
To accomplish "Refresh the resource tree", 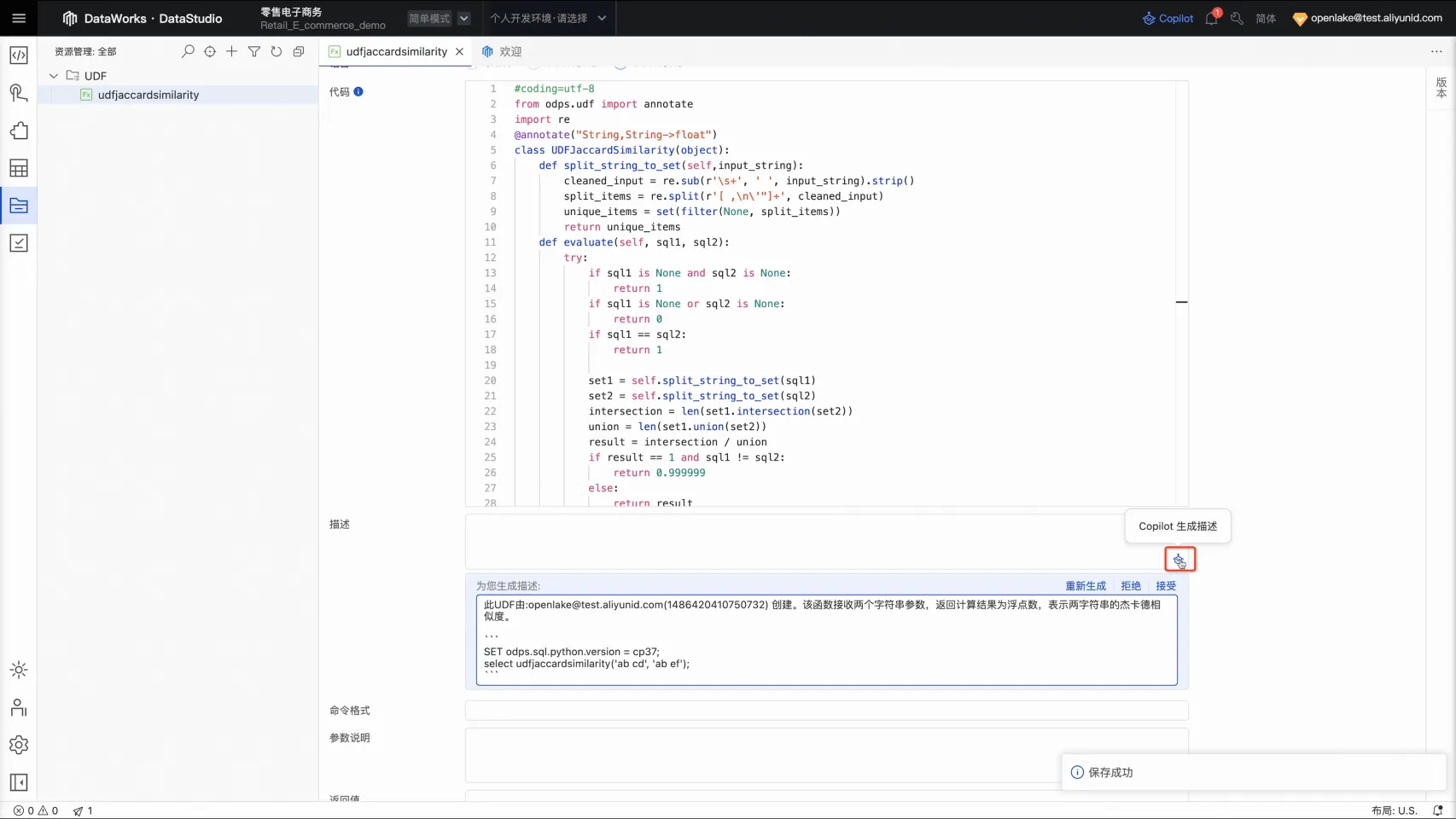I will (277, 51).
